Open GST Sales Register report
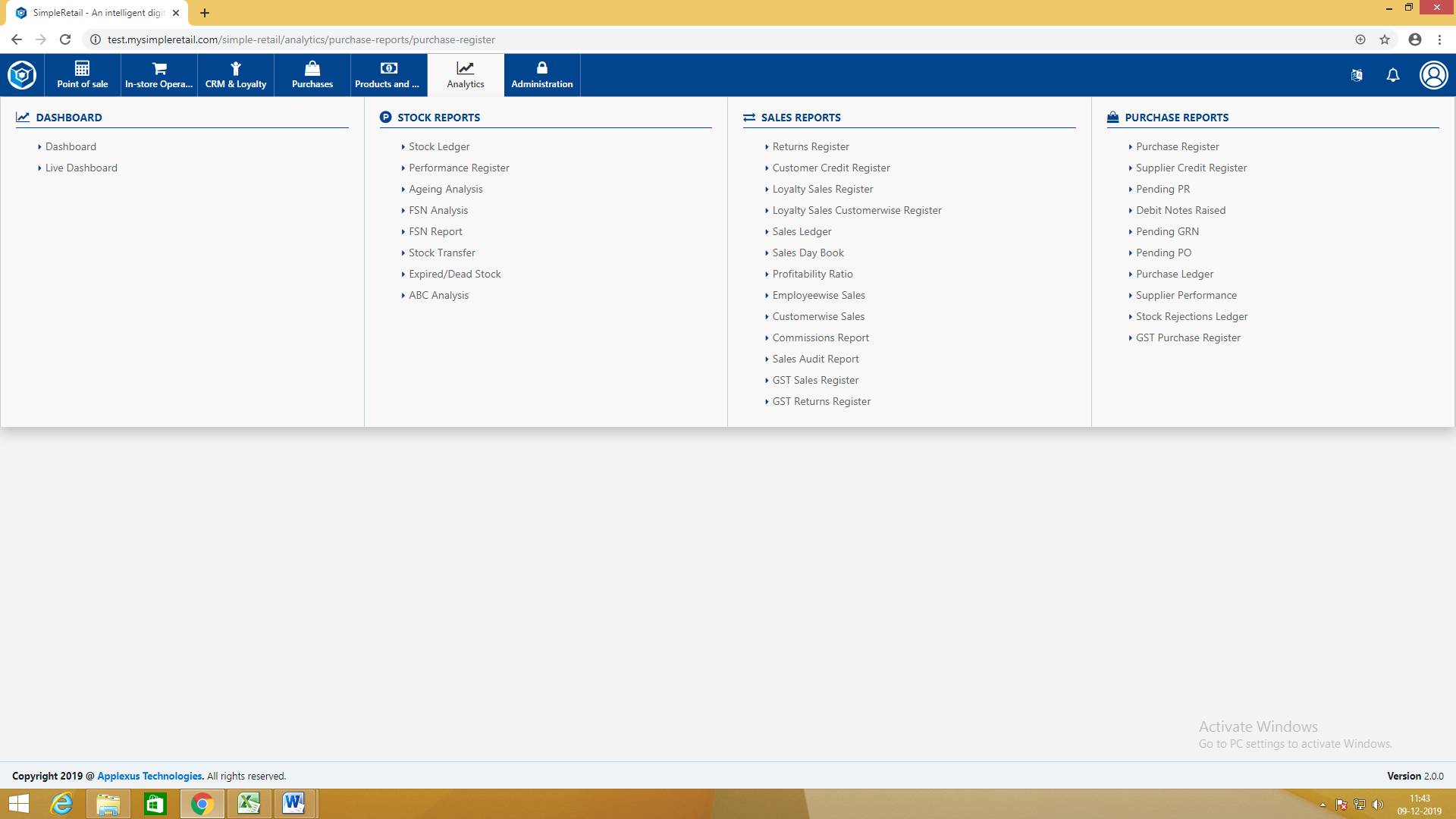1456x819 pixels. click(x=815, y=380)
